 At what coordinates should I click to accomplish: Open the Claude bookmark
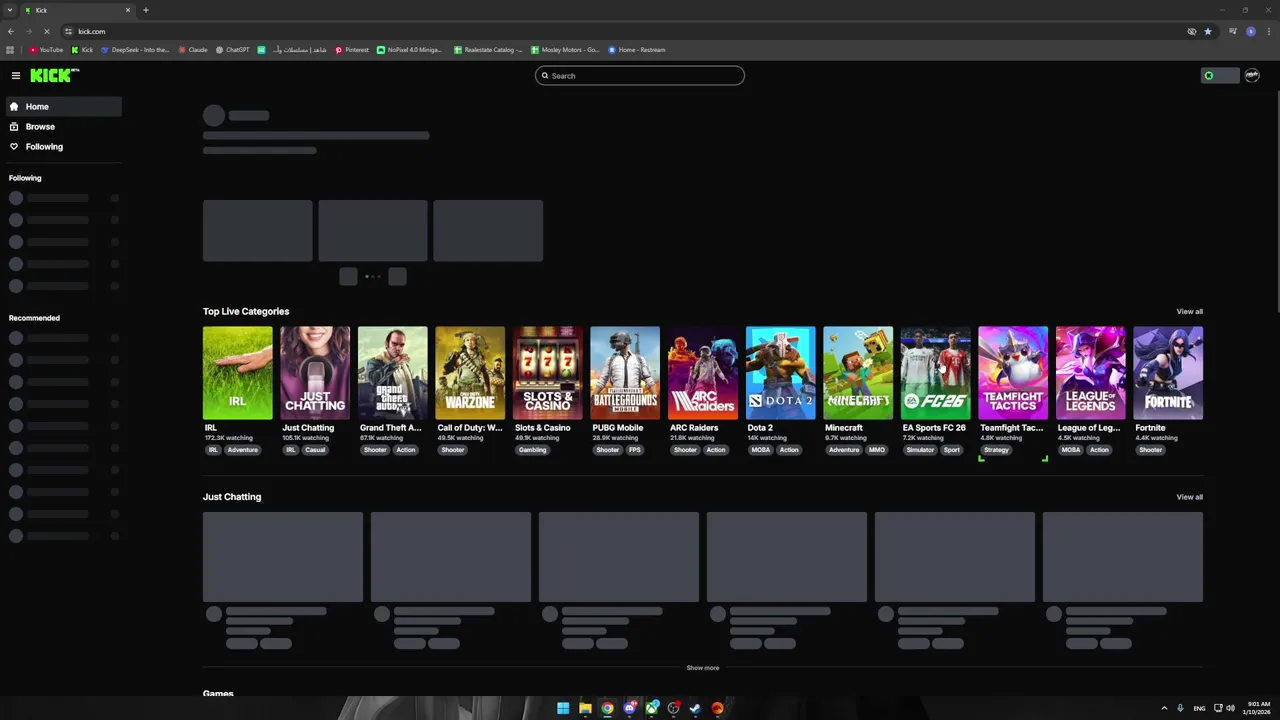click(x=192, y=49)
